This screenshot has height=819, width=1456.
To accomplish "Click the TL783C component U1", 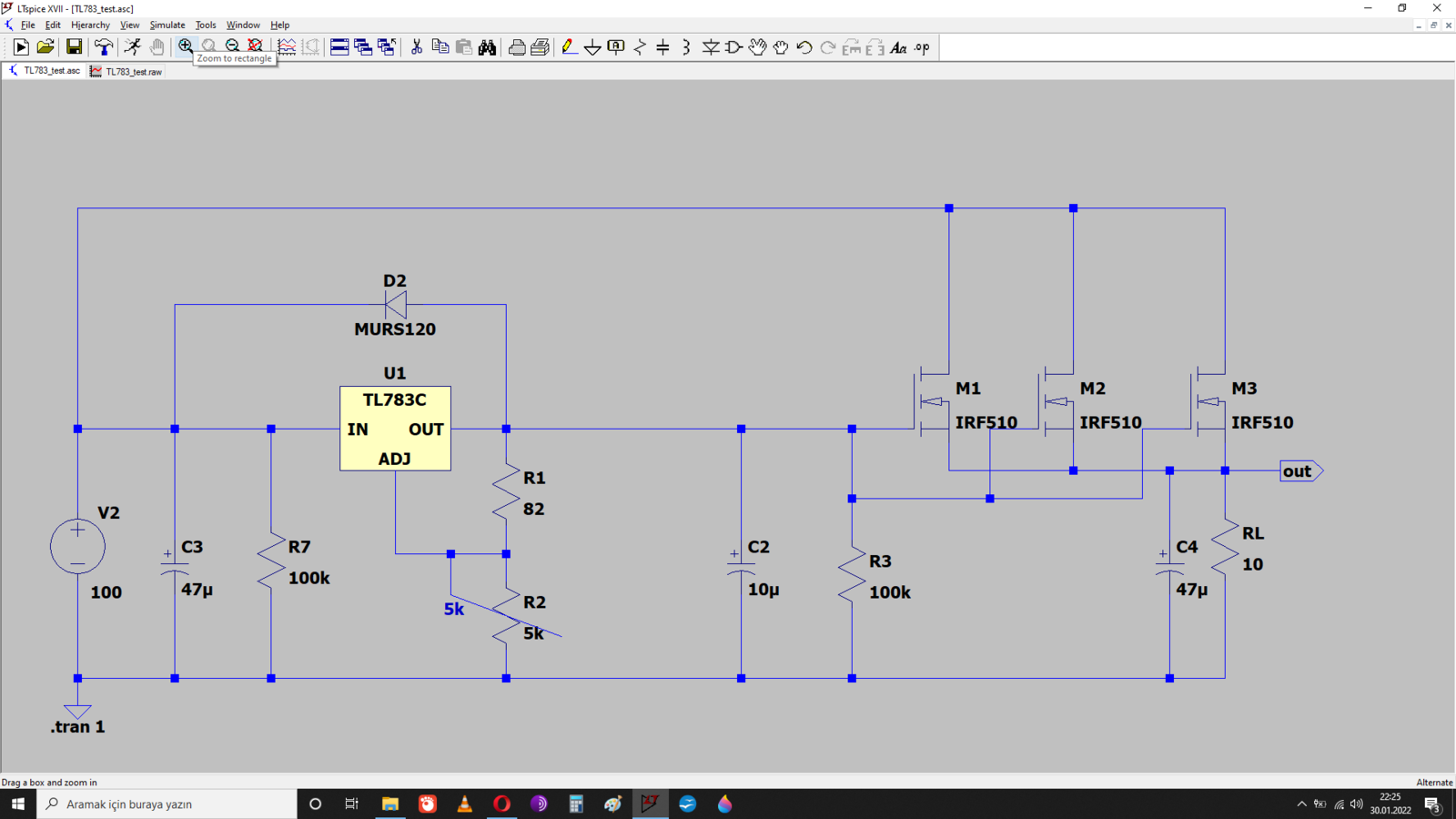I will pos(395,428).
